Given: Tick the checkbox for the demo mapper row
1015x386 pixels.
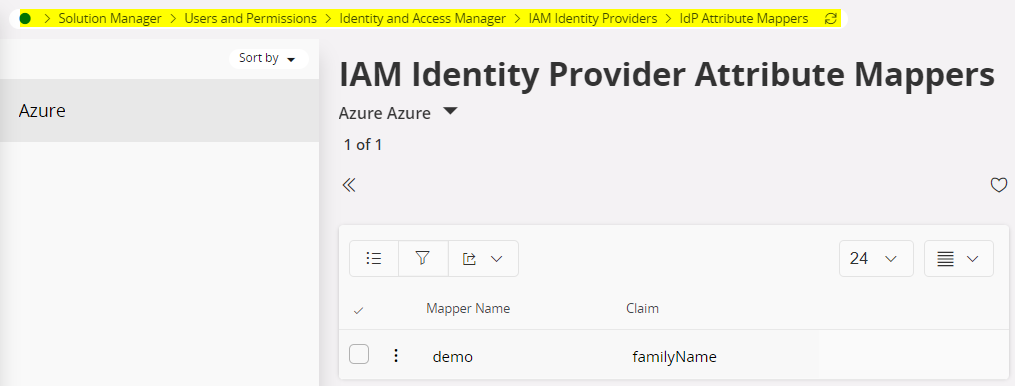Looking at the screenshot, I should coord(359,354).
